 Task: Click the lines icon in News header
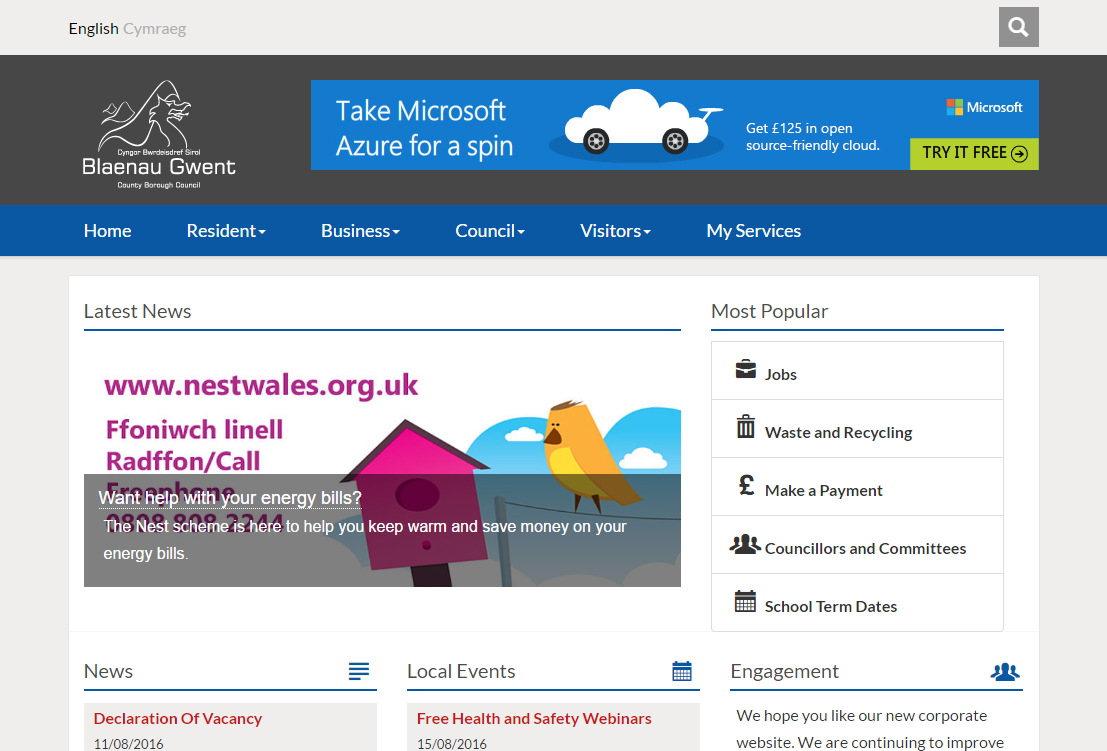coord(359,671)
